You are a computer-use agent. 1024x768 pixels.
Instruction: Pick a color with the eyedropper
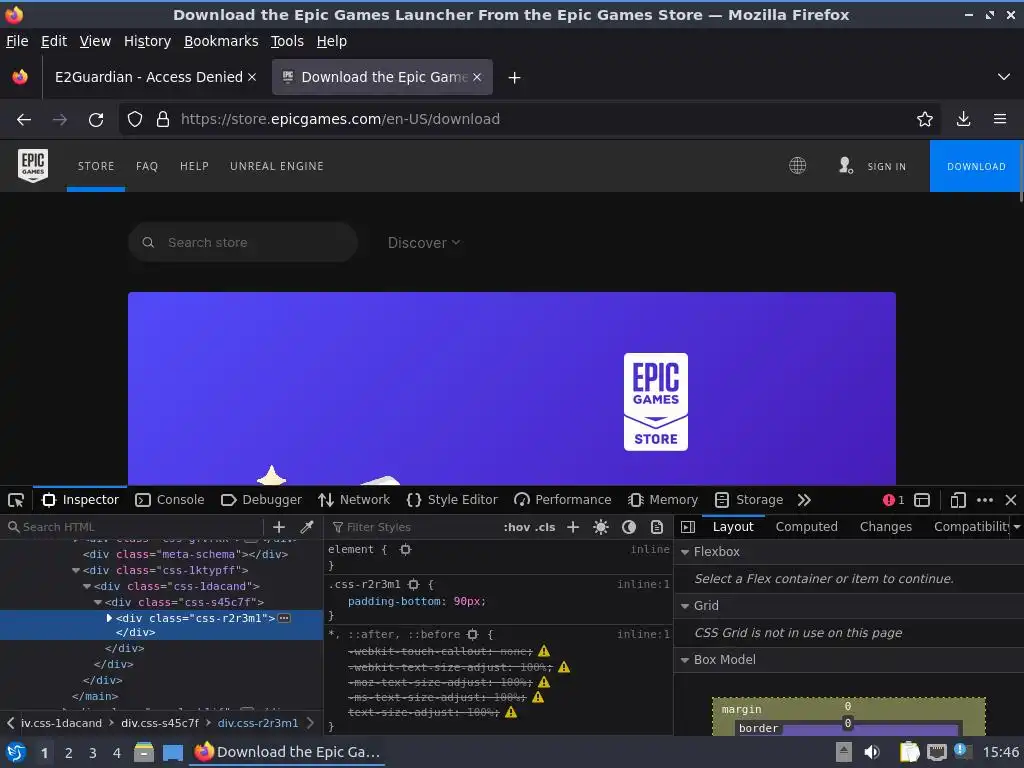pos(307,527)
